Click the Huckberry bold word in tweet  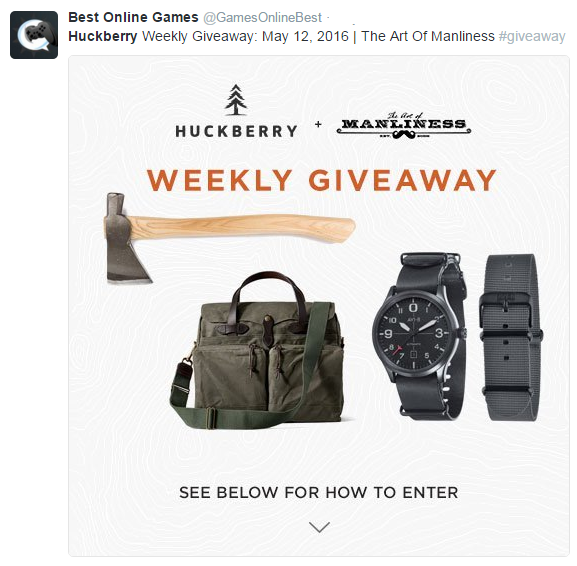point(103,36)
